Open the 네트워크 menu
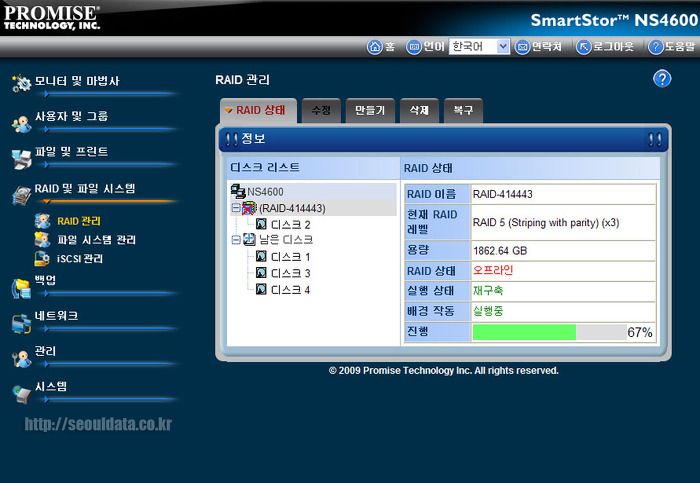Viewport: 700px width, 483px height. pos(57,316)
